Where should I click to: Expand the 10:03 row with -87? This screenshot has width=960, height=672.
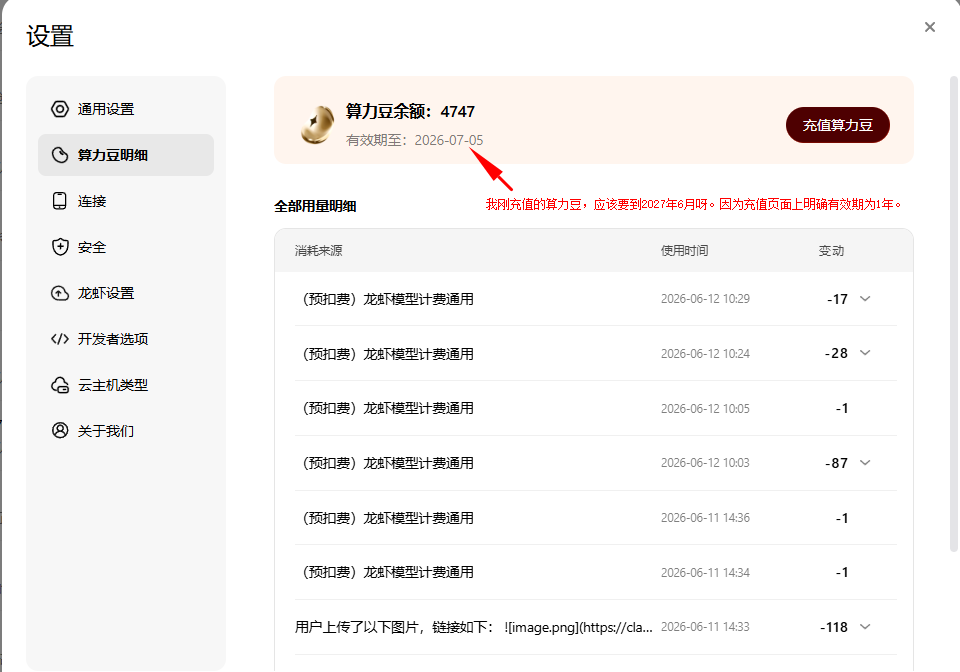(865, 463)
